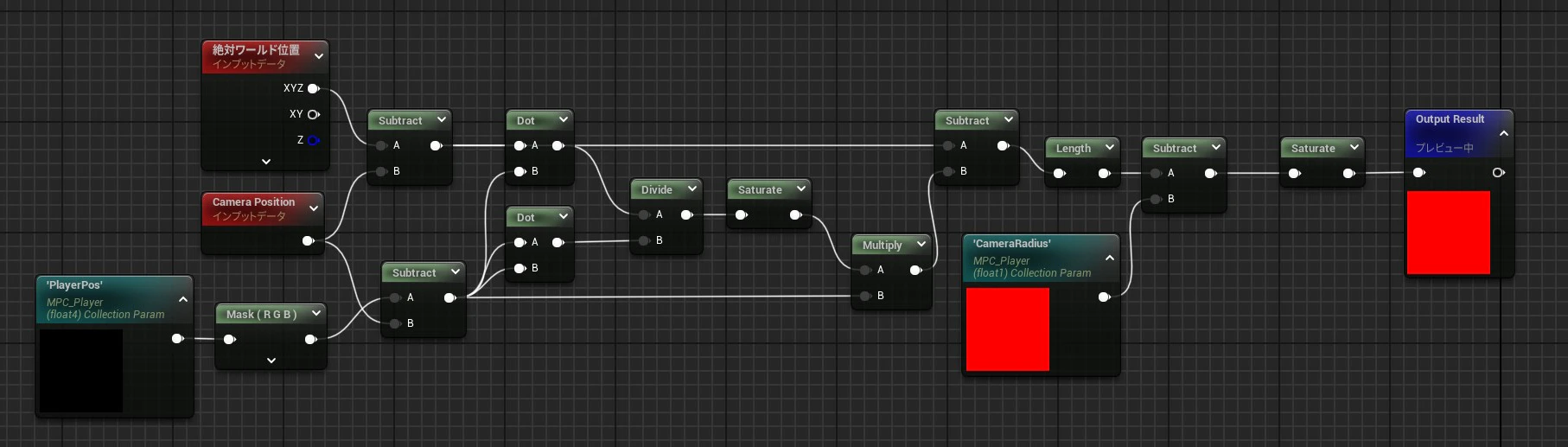Select the Divide node title
Screen dimensions: 1568x447
click(657, 189)
